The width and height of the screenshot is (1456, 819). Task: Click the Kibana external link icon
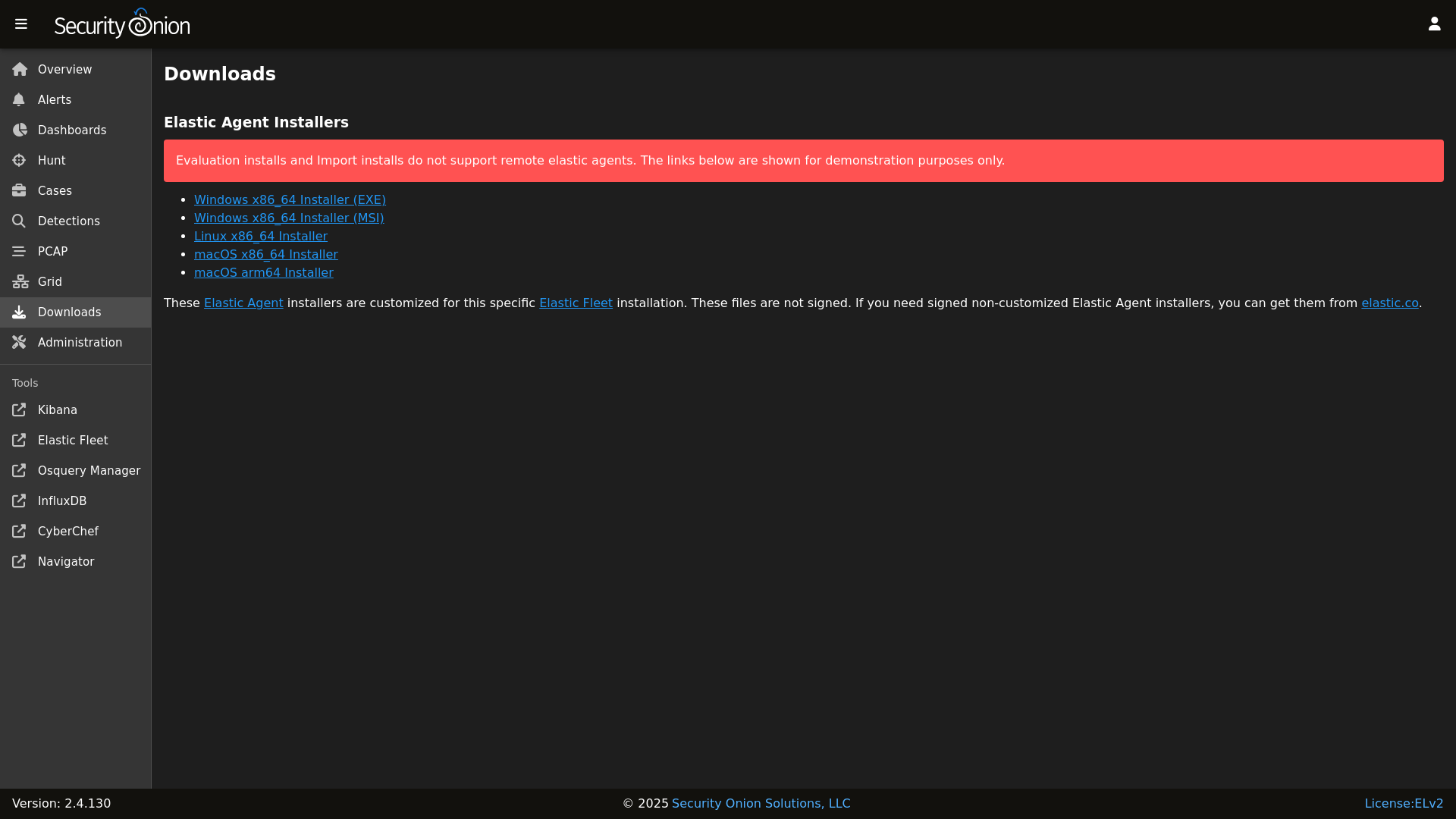19,410
